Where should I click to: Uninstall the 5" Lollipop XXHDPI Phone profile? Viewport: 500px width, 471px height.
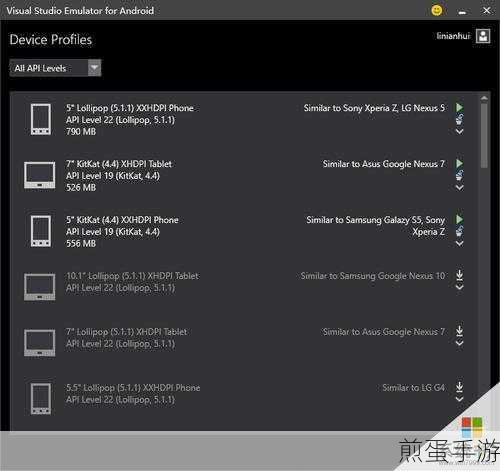pyautogui.click(x=459, y=119)
